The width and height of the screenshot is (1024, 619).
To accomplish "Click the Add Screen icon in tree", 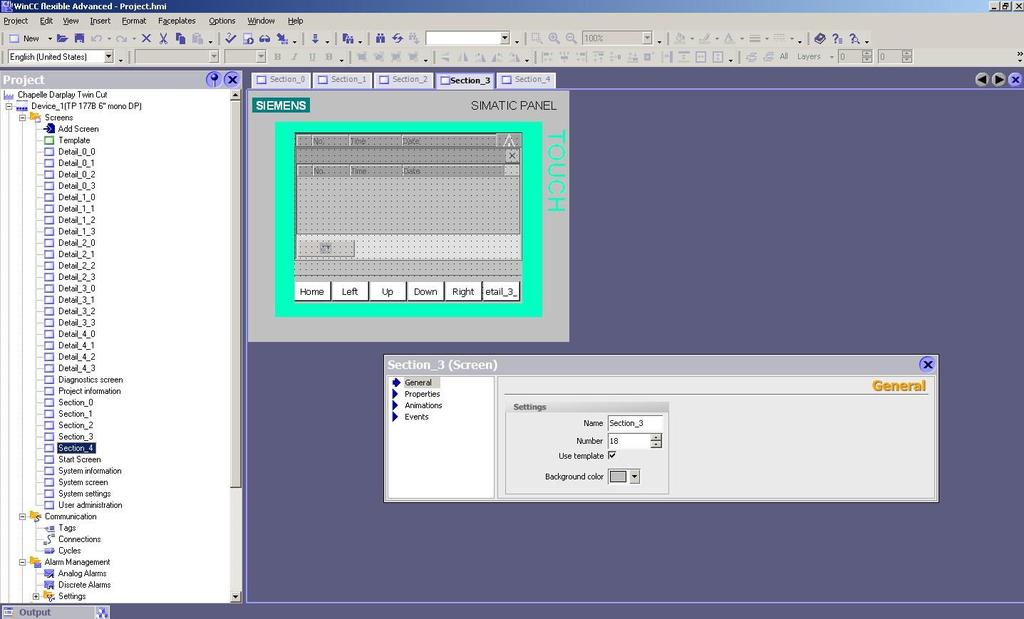I will 49,129.
